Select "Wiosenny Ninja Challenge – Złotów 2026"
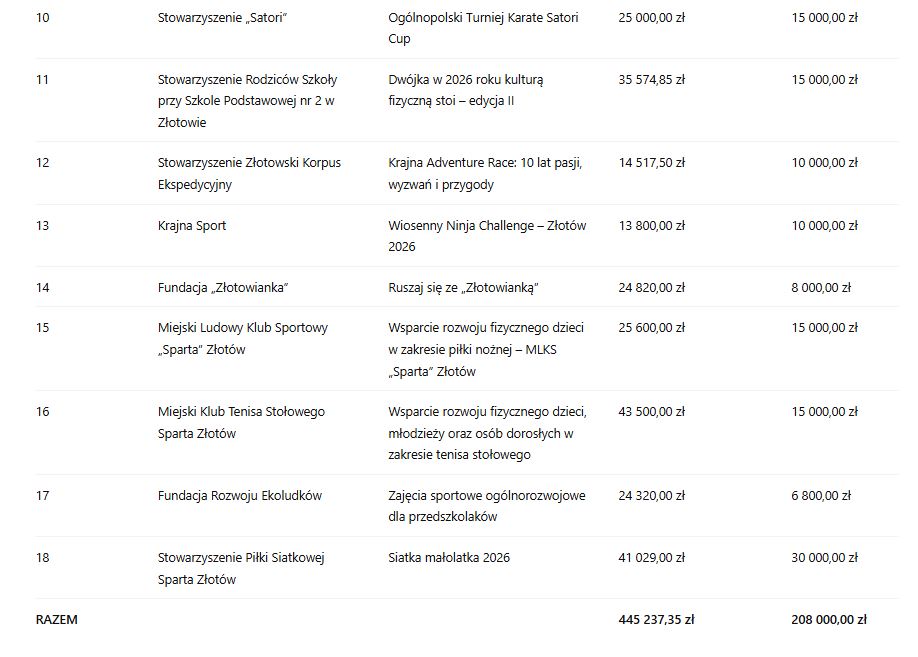The height and width of the screenshot is (657, 918). pyautogui.click(x=487, y=236)
